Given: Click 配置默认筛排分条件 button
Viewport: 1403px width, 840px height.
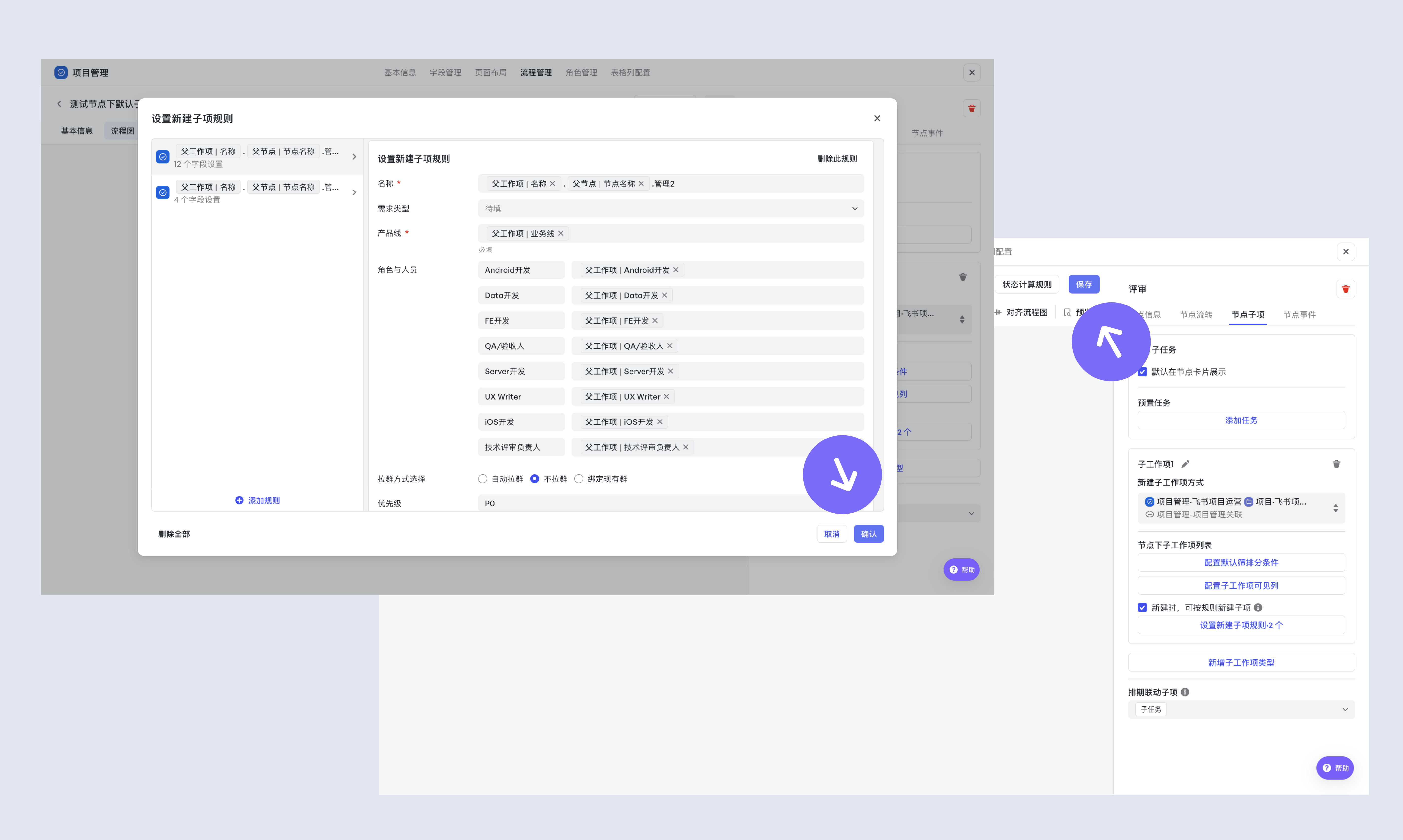Looking at the screenshot, I should (1241, 562).
